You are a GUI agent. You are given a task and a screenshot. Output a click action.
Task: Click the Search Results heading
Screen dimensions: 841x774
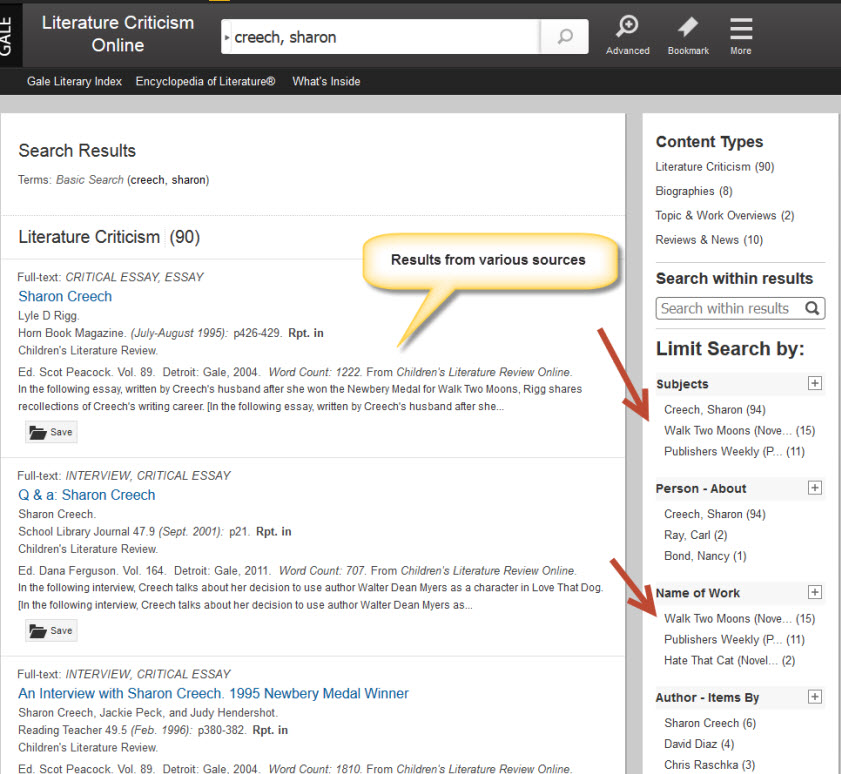pos(77,151)
